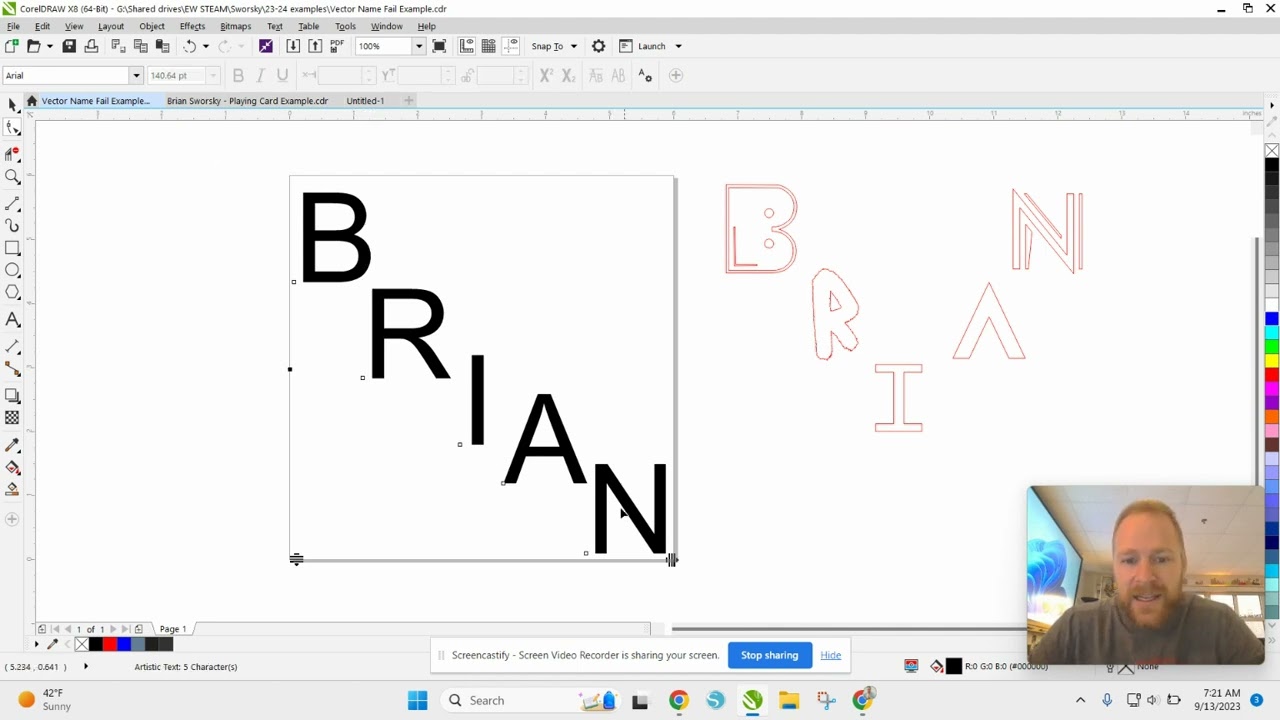
Task: Choose the Crop tool
Action: pos(12,153)
